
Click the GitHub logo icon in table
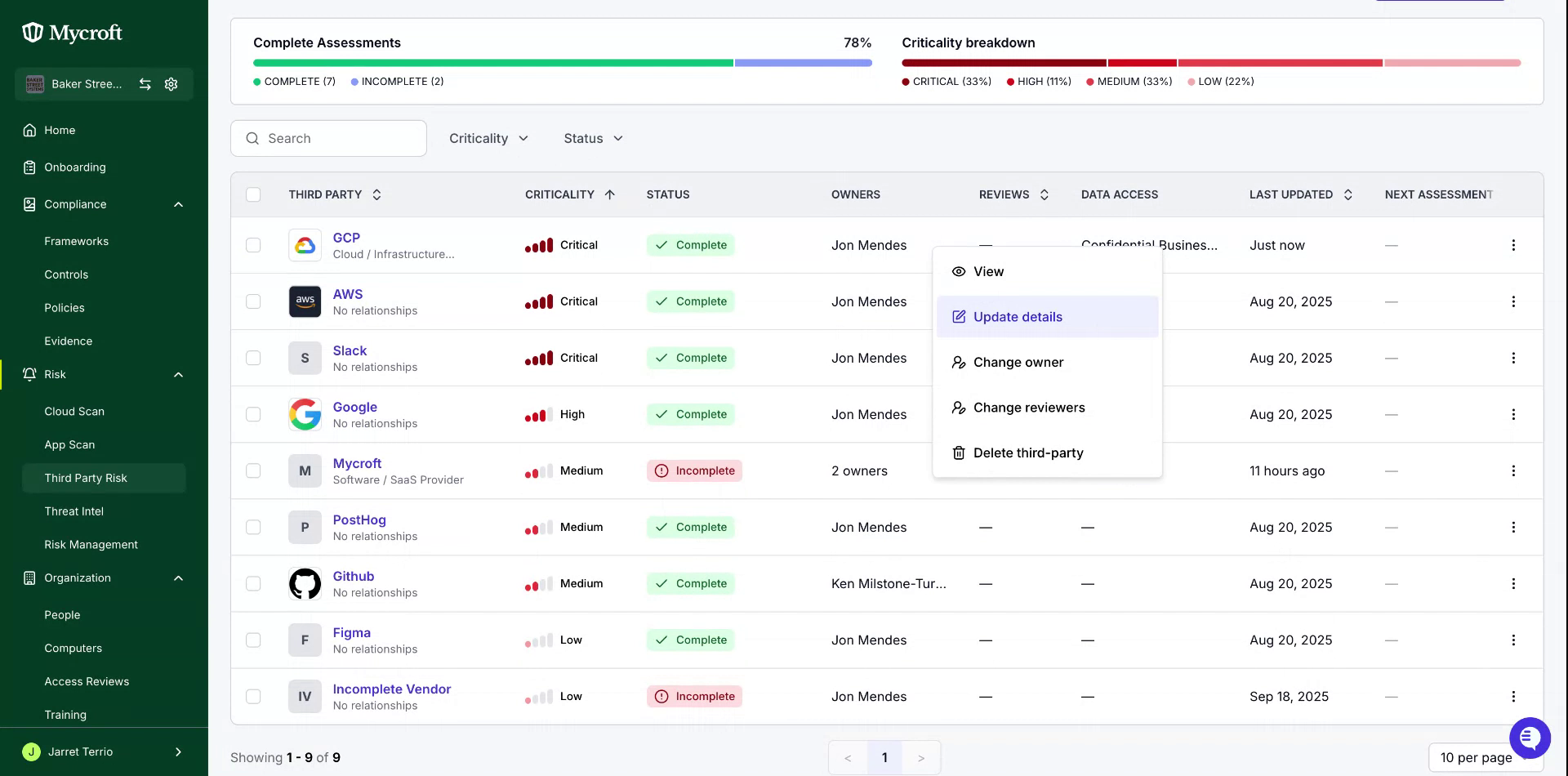coord(305,584)
